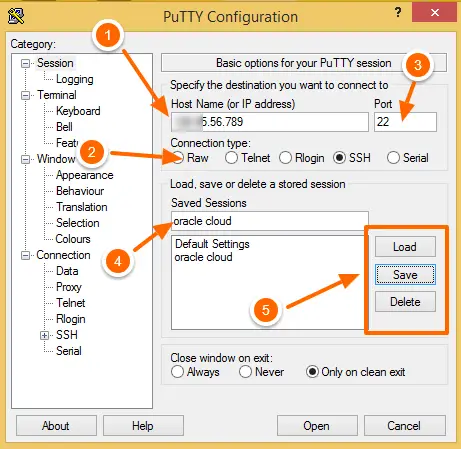Image resolution: width=461 pixels, height=449 pixels.
Task: Open the Selection category
Action: point(78,223)
